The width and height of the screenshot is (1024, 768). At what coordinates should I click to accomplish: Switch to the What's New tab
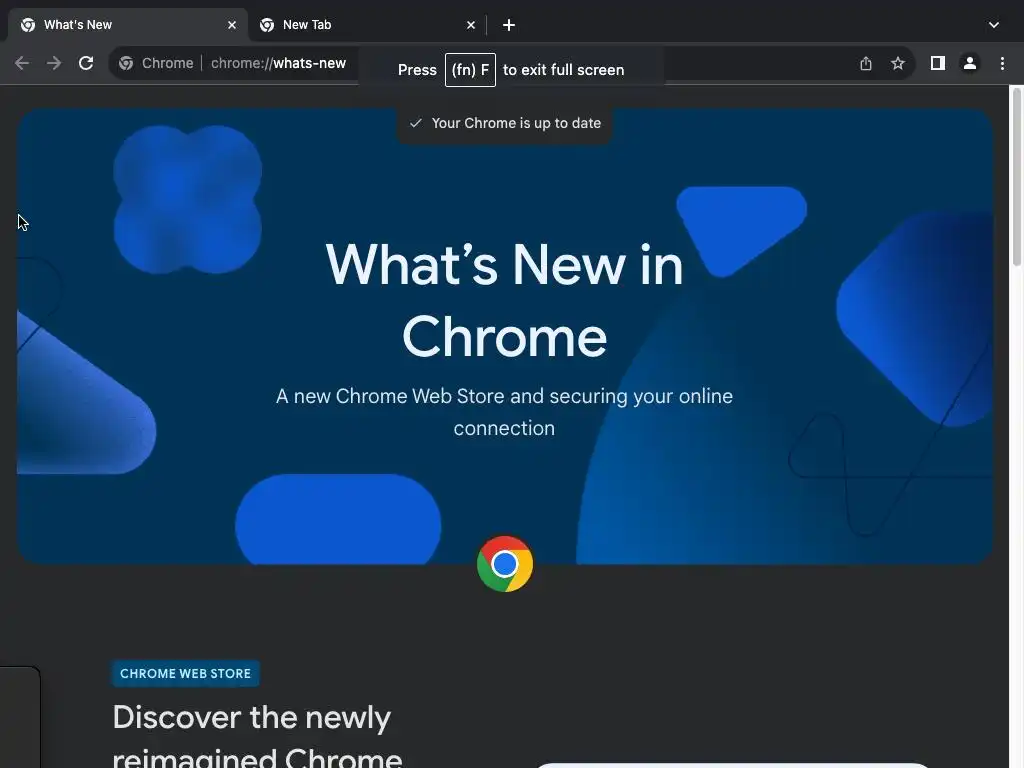tap(127, 25)
